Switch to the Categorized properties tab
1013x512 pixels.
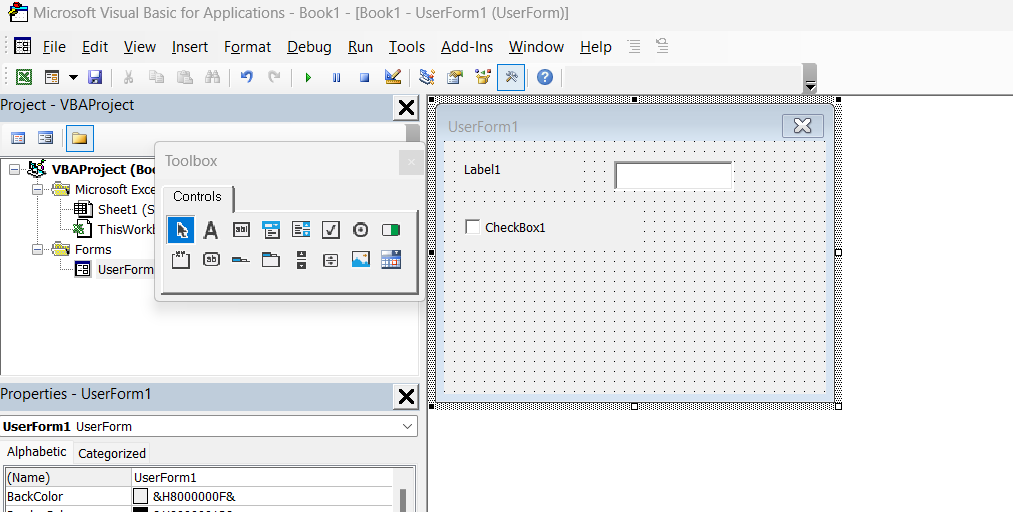coord(112,453)
